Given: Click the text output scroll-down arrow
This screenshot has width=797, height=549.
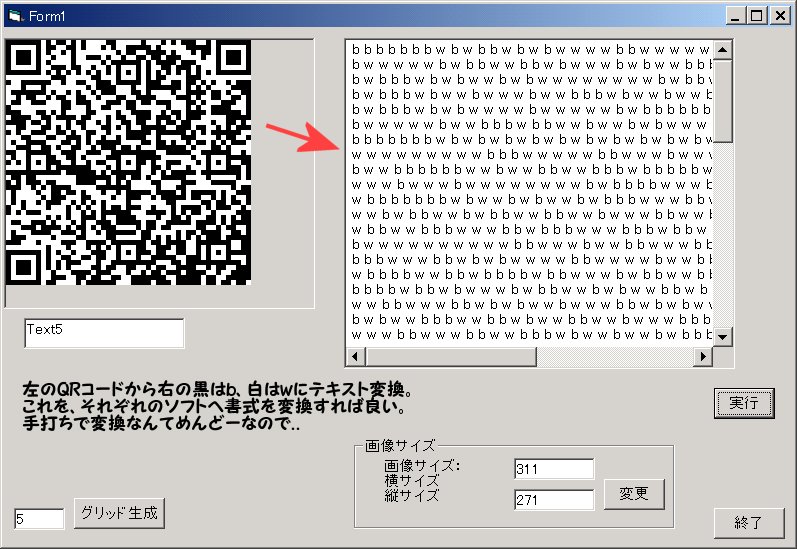Looking at the screenshot, I should 722,336.
